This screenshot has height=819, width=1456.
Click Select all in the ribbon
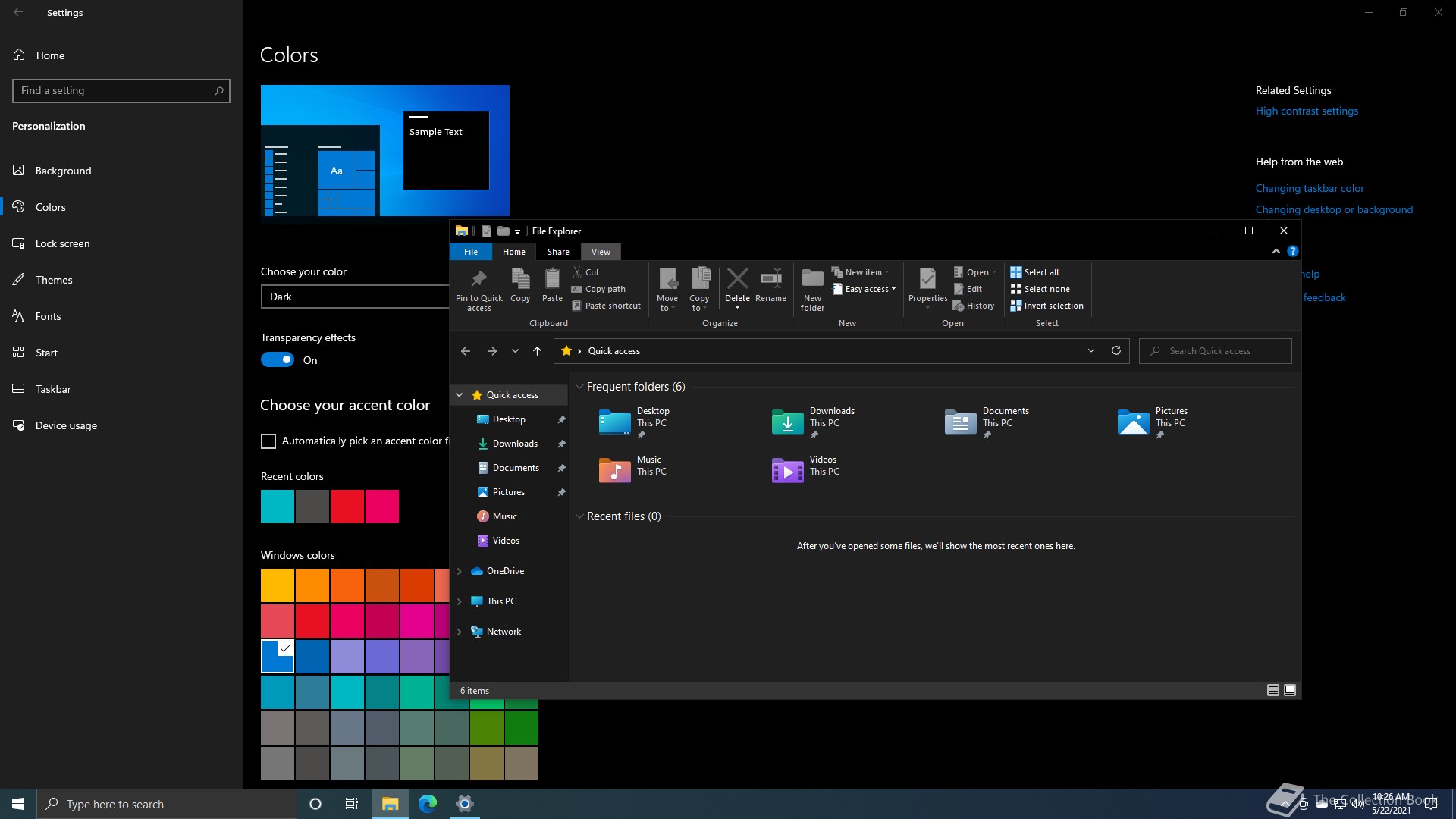(1040, 272)
